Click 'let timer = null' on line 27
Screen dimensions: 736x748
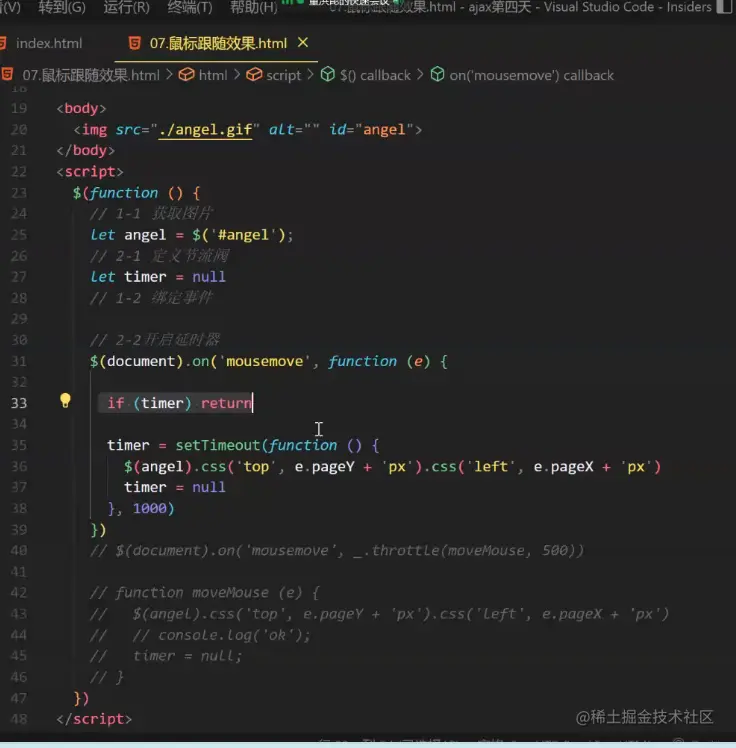(158, 277)
